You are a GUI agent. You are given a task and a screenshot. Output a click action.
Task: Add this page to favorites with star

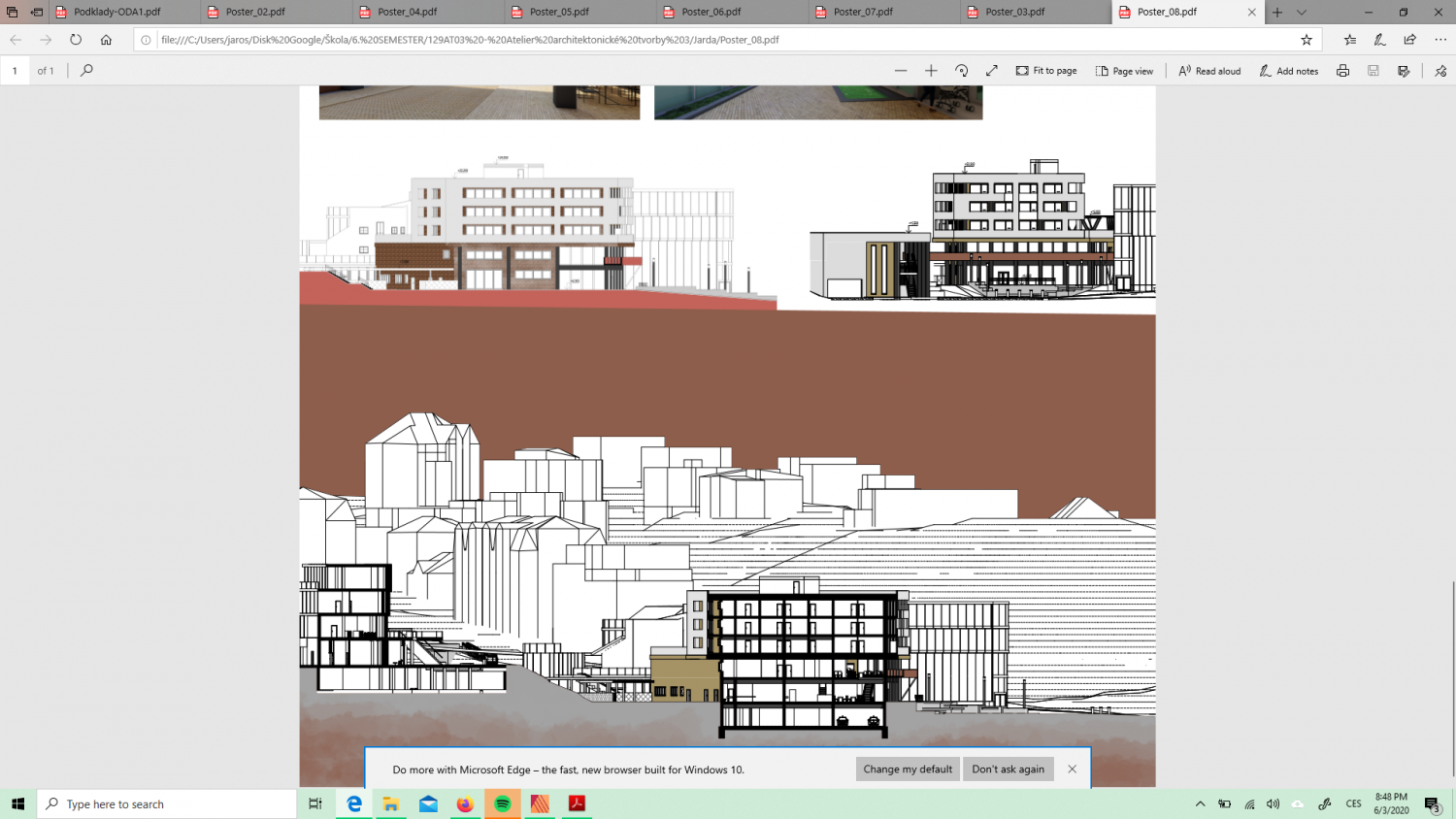[1307, 40]
